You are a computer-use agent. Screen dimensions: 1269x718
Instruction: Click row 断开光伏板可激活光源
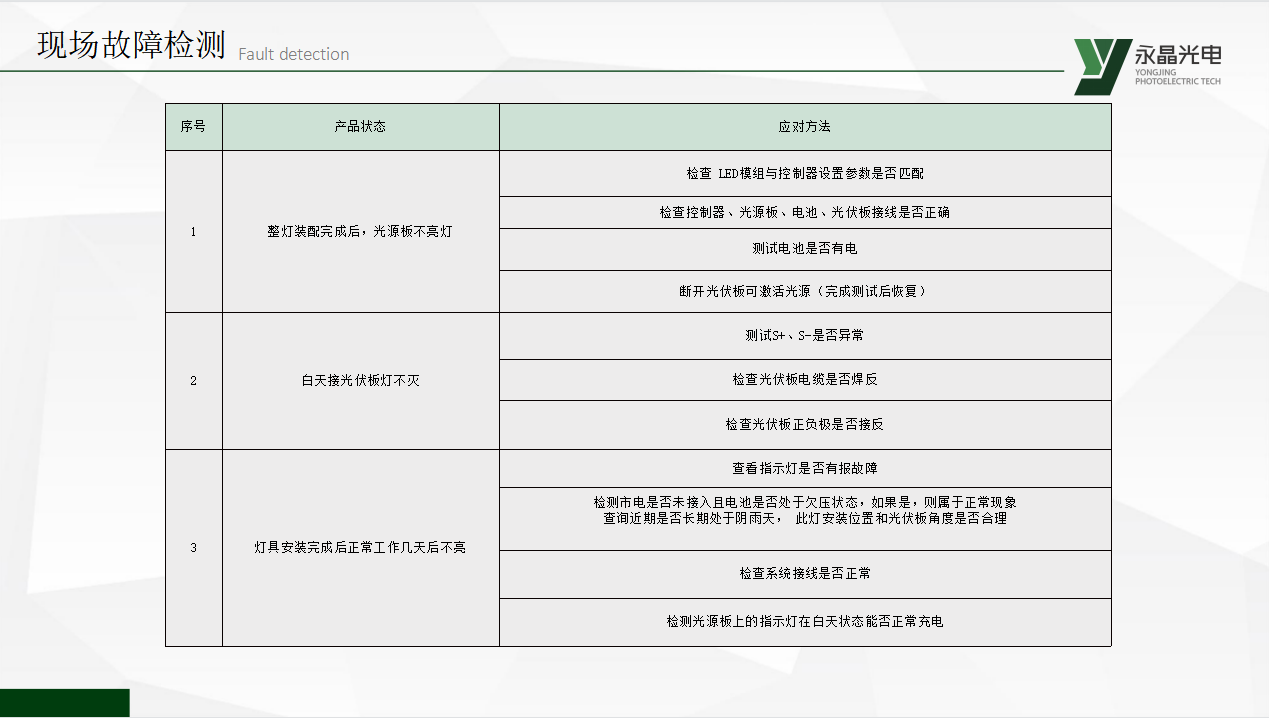point(805,292)
